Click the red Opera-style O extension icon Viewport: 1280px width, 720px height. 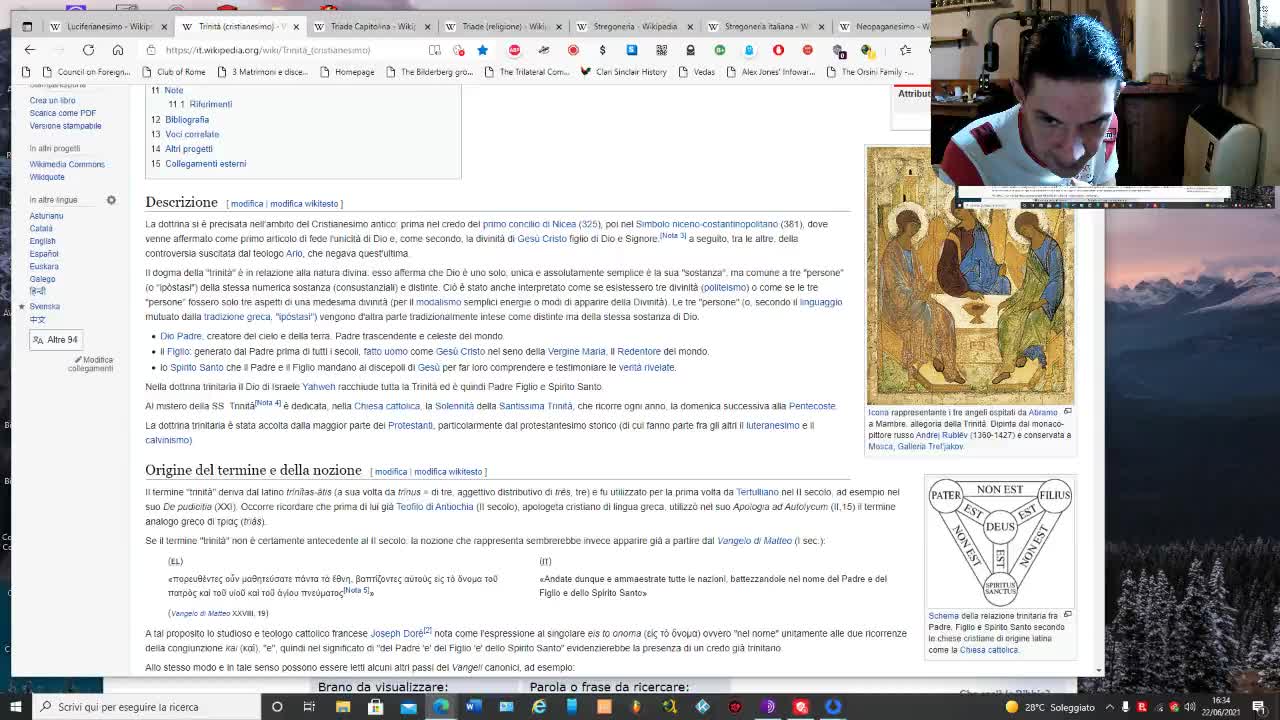click(778, 50)
